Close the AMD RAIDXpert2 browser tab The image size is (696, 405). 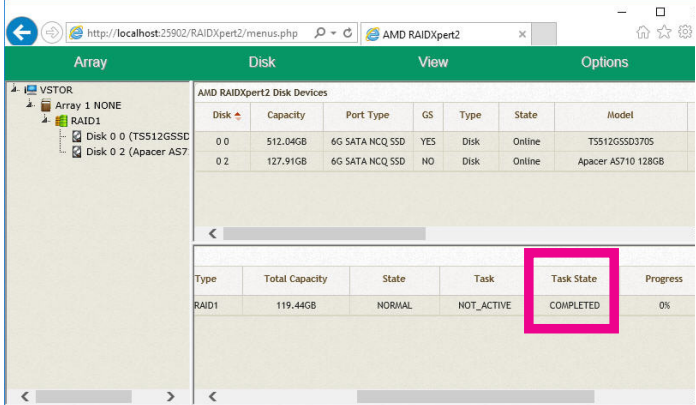point(520,34)
